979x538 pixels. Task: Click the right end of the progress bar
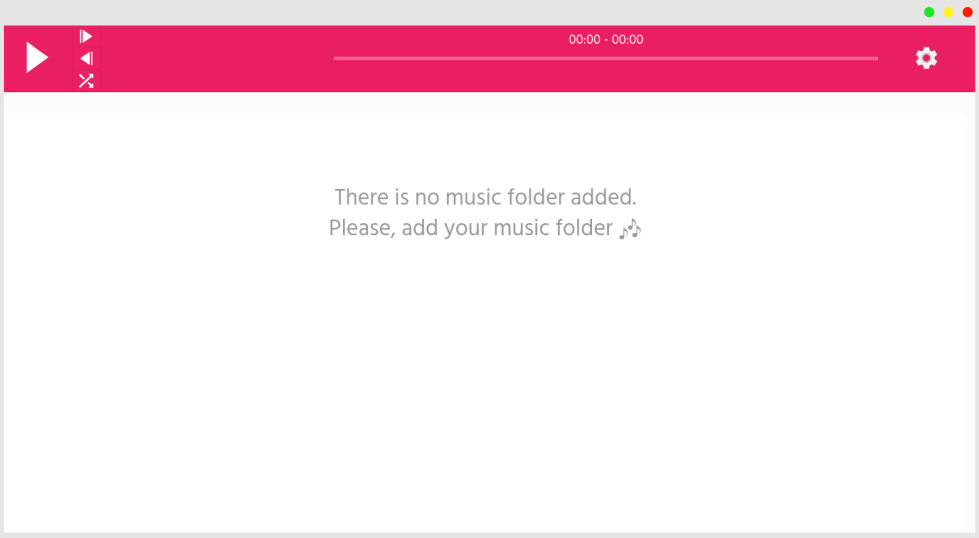coord(876,58)
